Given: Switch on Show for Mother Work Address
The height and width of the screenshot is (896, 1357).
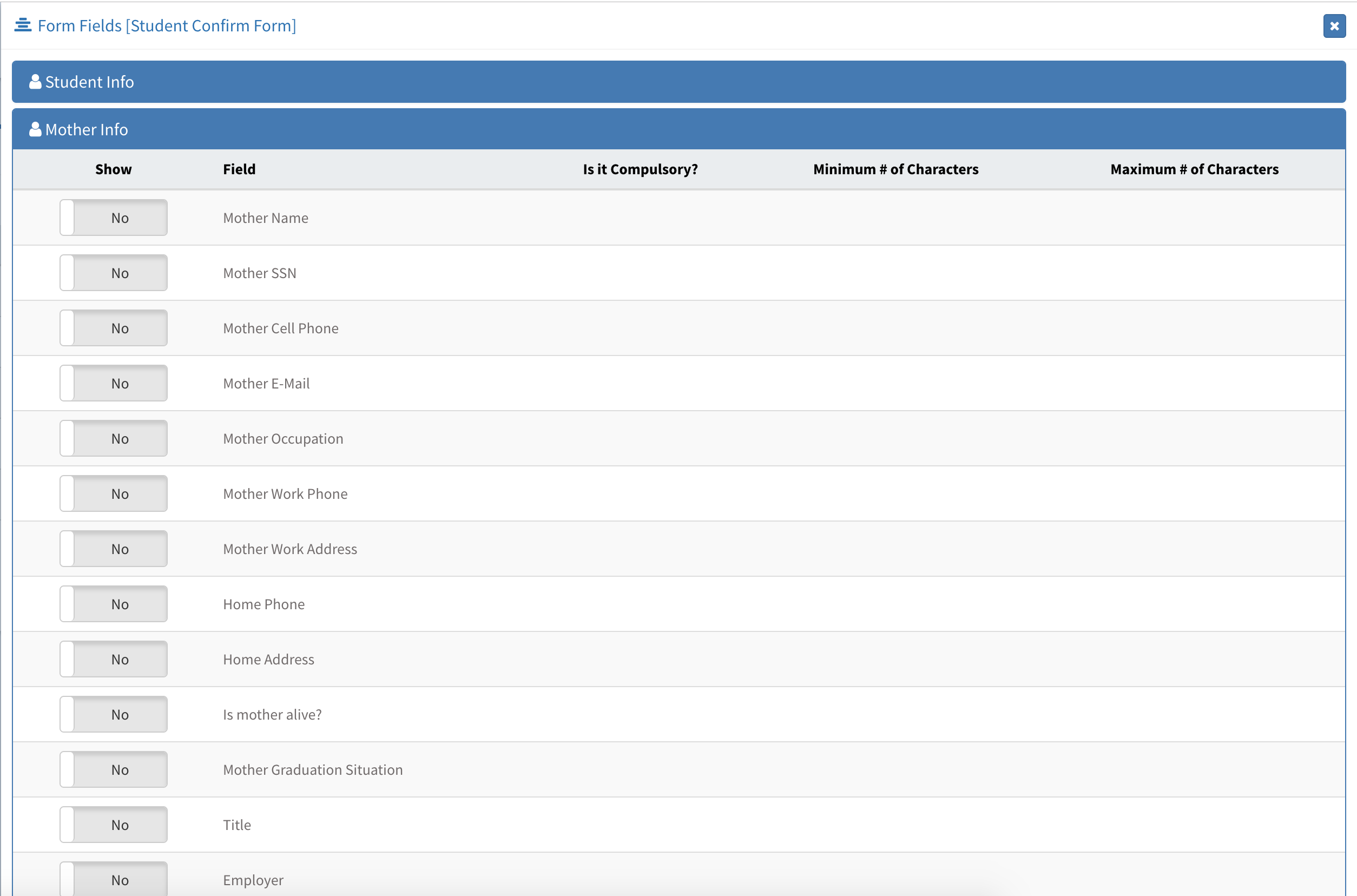Looking at the screenshot, I should coord(114,549).
